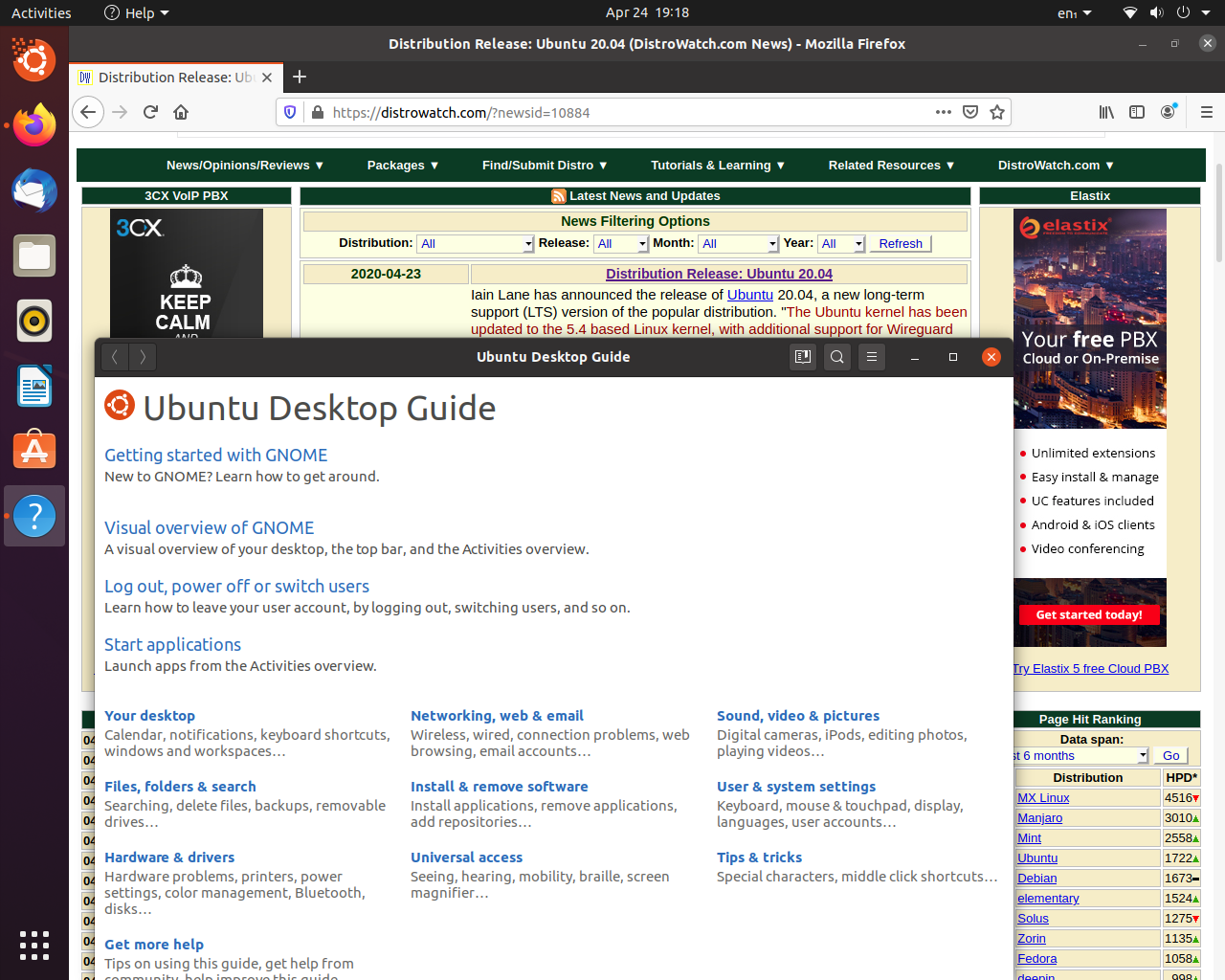Image resolution: width=1225 pixels, height=980 pixels.
Task: Expand Find/Submit Distro menu
Action: (545, 166)
